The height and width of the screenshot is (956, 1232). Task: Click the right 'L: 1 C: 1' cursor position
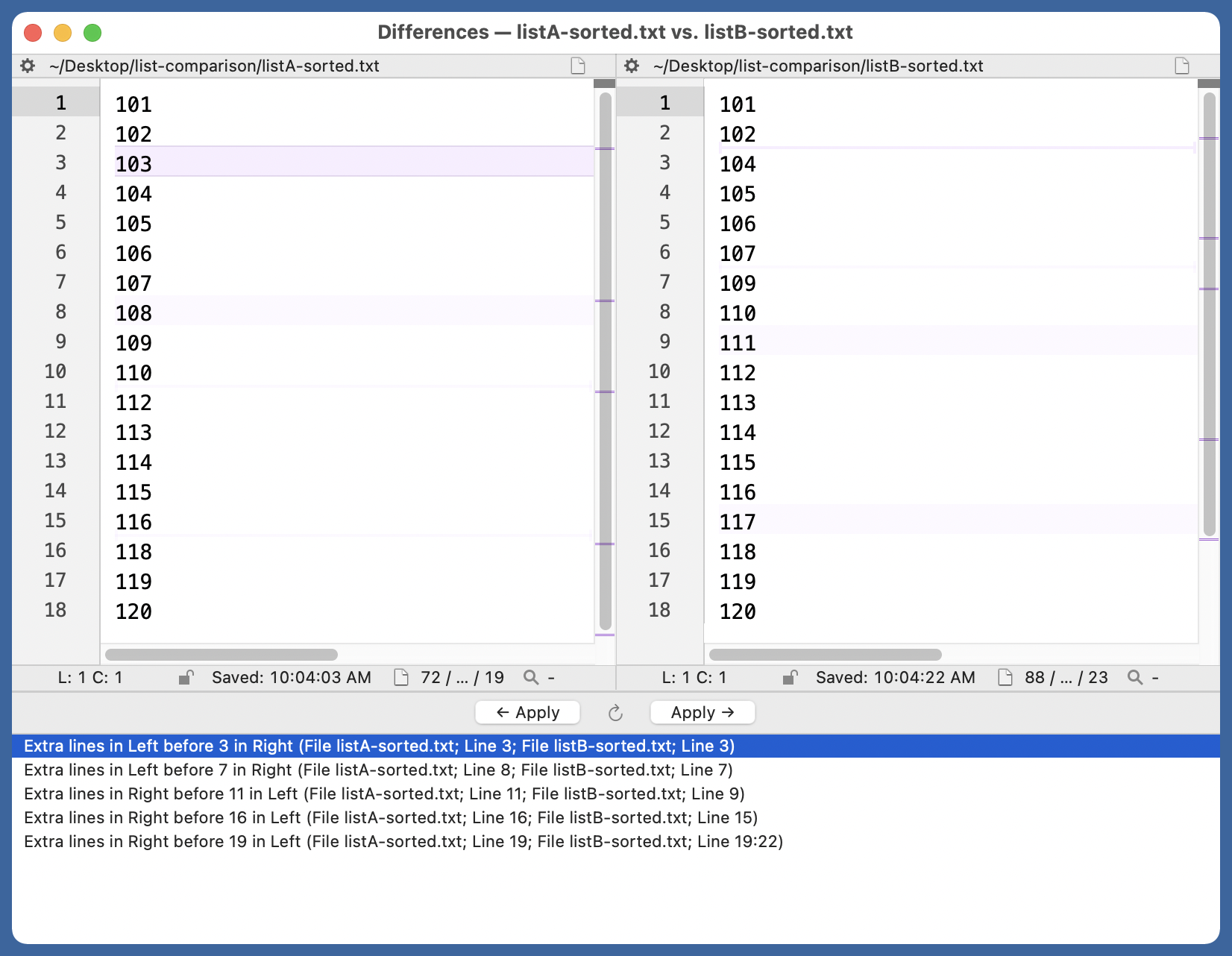[694, 677]
